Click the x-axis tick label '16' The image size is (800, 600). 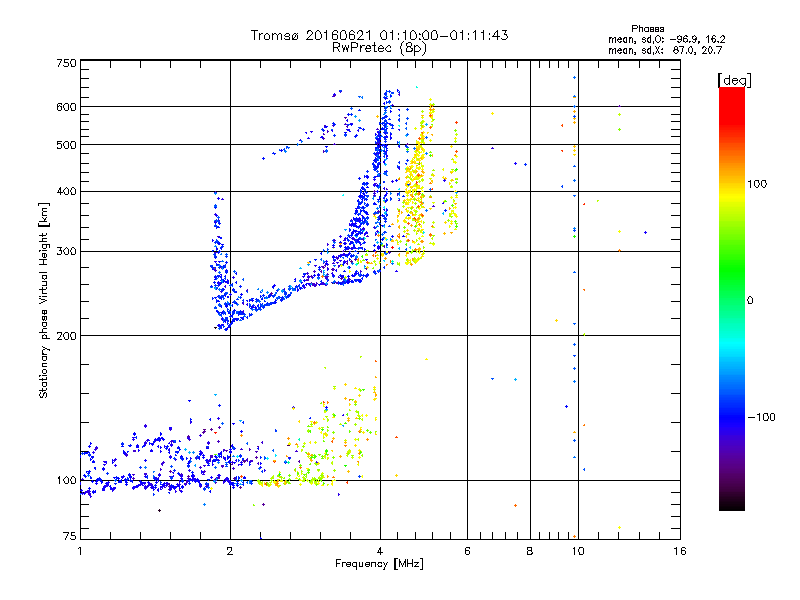pos(680,551)
